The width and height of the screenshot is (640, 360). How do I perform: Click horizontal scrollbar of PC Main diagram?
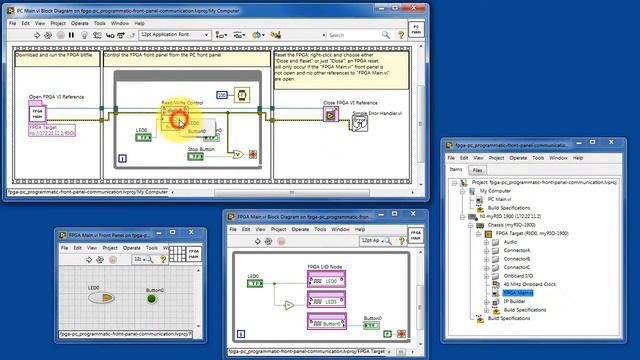[x=291, y=192]
